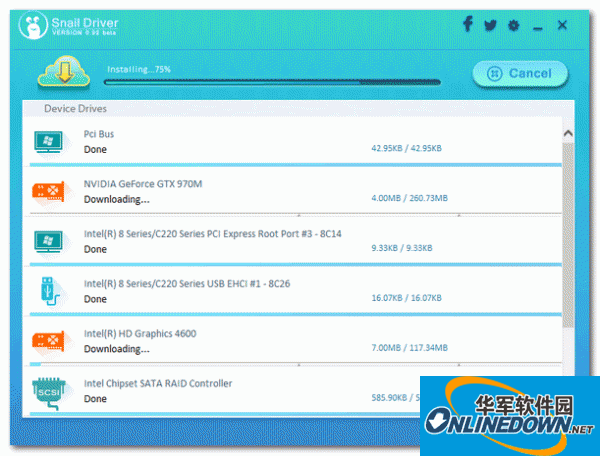Click the Intel HD Graphics 4600 card icon
Viewport: 600px width, 456px height.
tap(48, 341)
